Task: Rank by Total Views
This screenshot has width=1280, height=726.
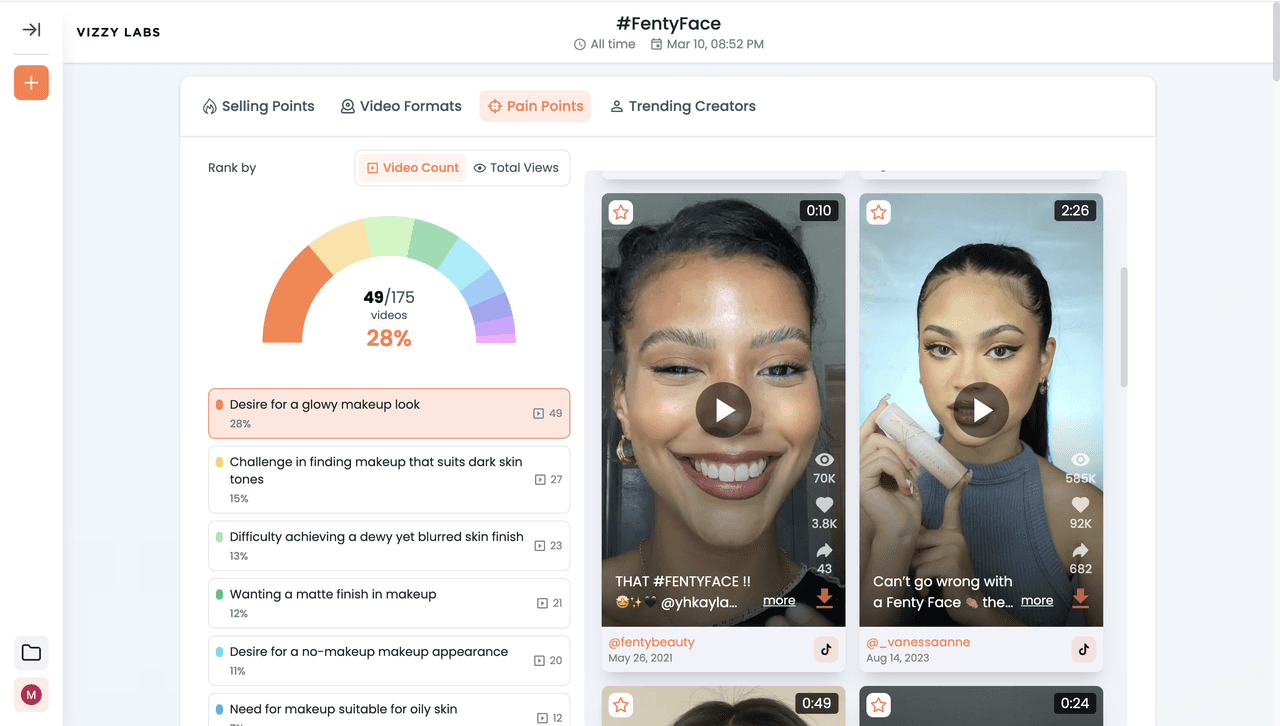Action: pyautogui.click(x=516, y=168)
